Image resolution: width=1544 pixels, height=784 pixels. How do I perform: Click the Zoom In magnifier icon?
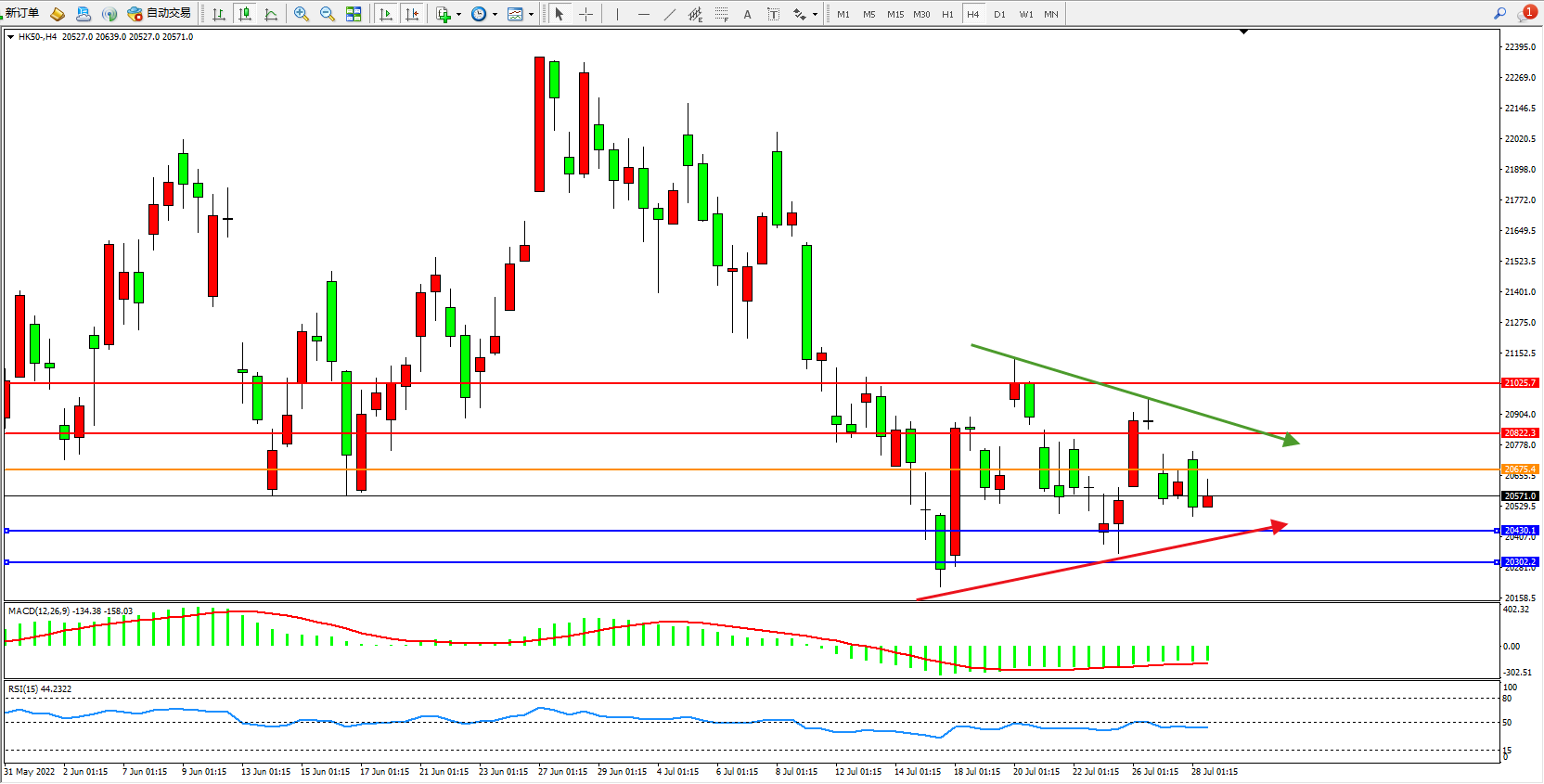[x=302, y=14]
